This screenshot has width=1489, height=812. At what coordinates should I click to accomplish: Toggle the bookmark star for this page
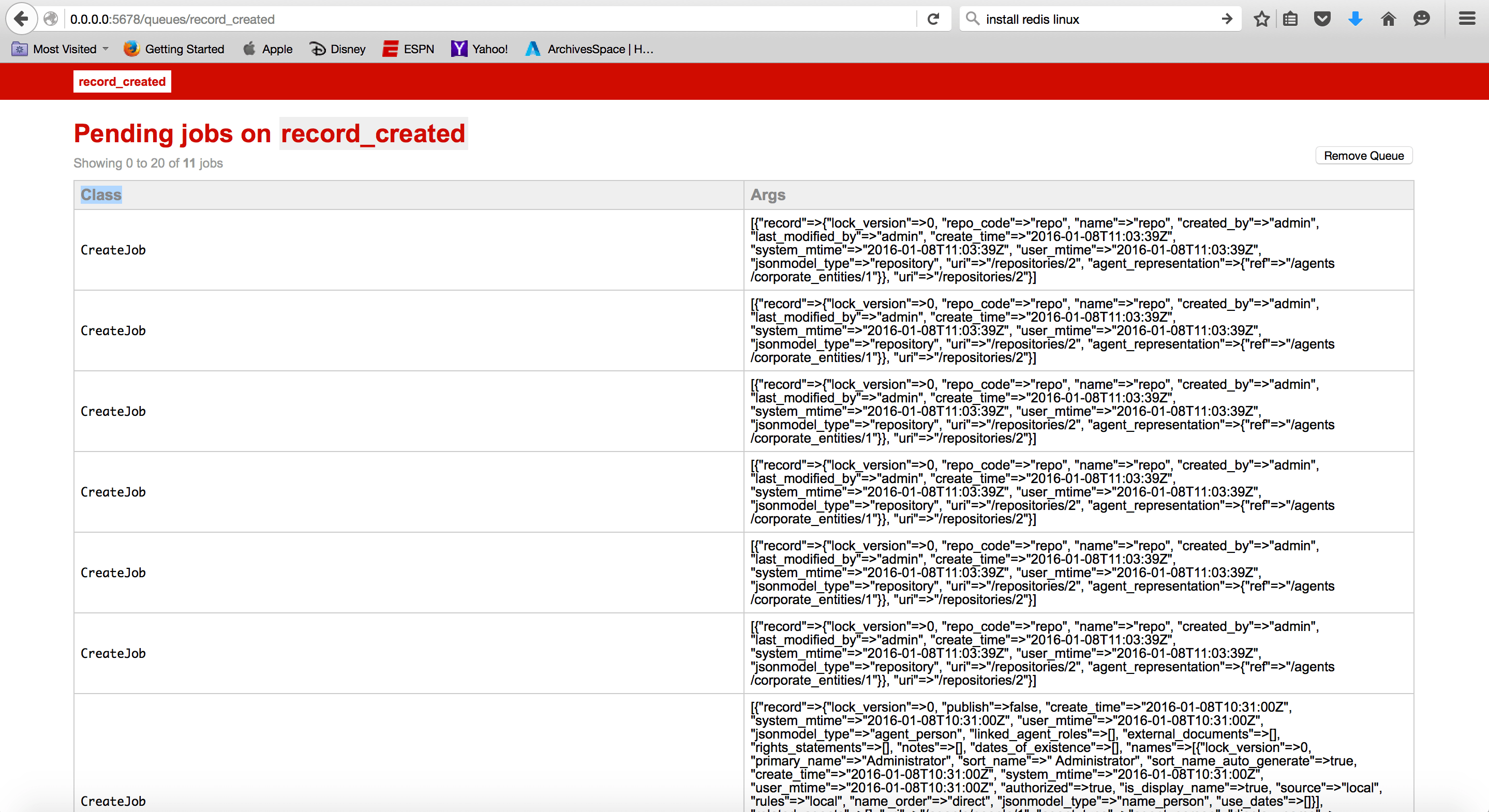point(1261,19)
